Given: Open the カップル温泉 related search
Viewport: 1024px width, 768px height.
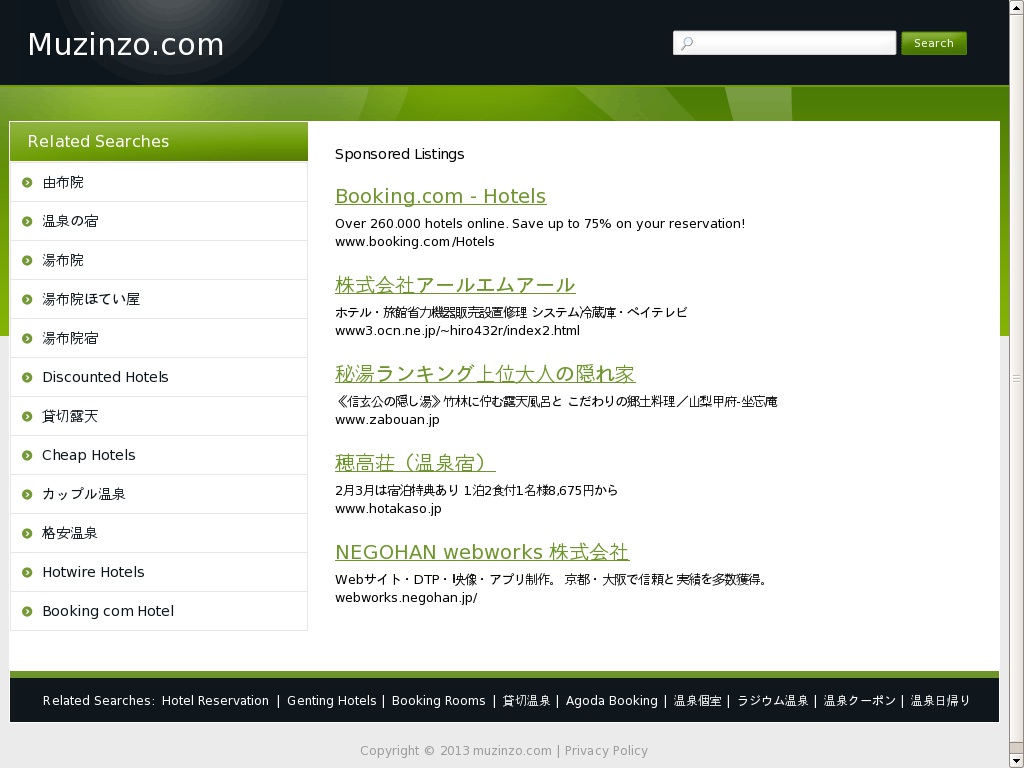Looking at the screenshot, I should pos(84,494).
